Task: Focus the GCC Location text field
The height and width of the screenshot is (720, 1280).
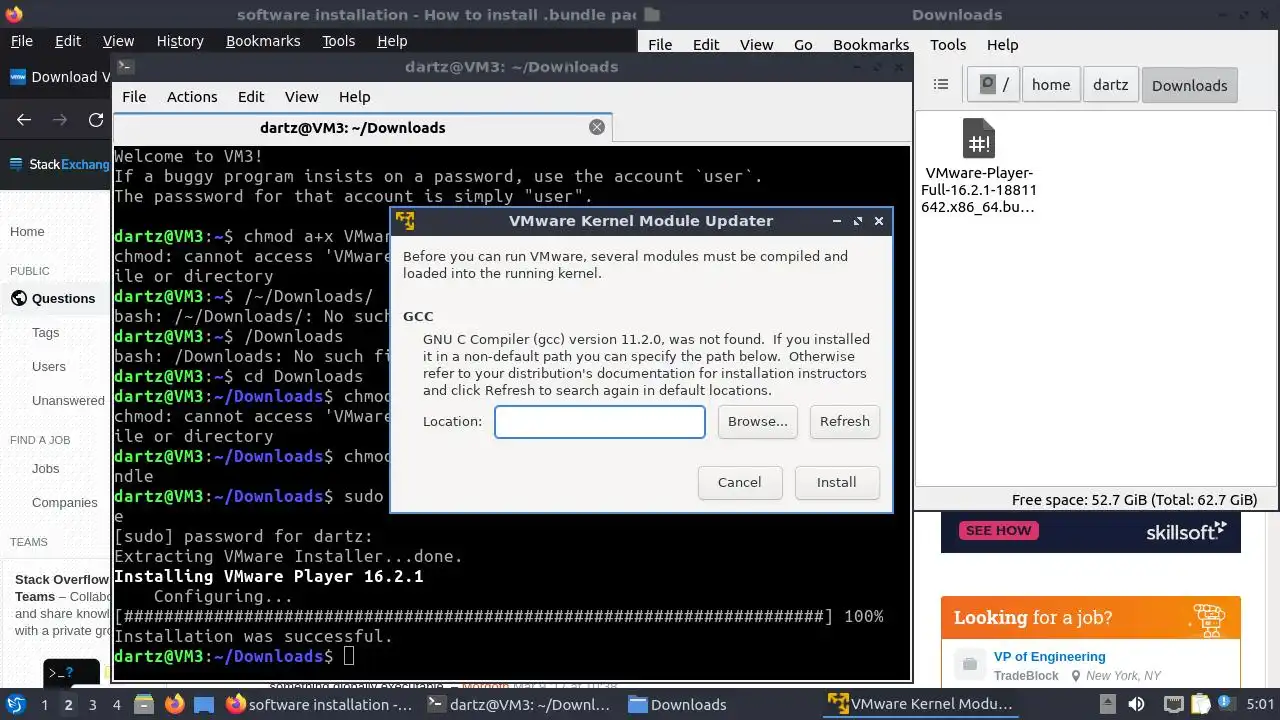Action: point(600,421)
